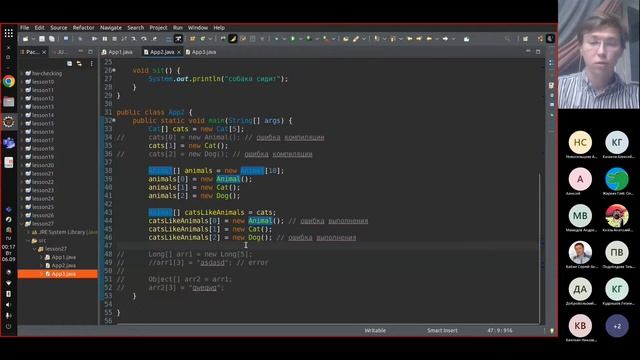Click the Pin Editor toolbar icon
The width and height of the screenshot is (640, 360).
click(x=467, y=39)
